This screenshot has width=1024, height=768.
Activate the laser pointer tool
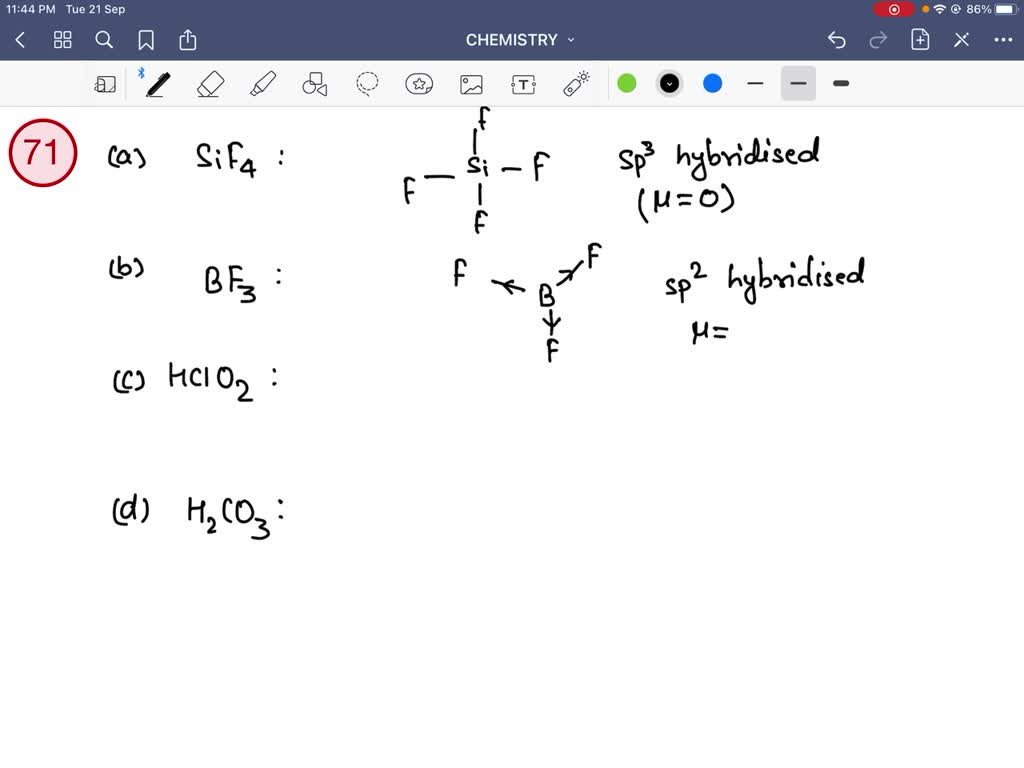point(577,83)
